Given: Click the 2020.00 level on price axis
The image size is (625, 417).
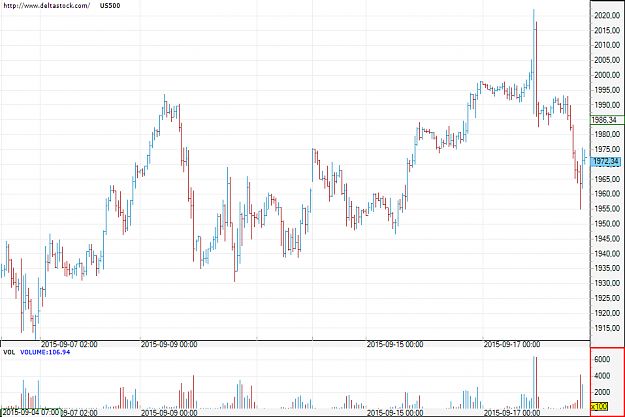Looking at the screenshot, I should [x=607, y=16].
